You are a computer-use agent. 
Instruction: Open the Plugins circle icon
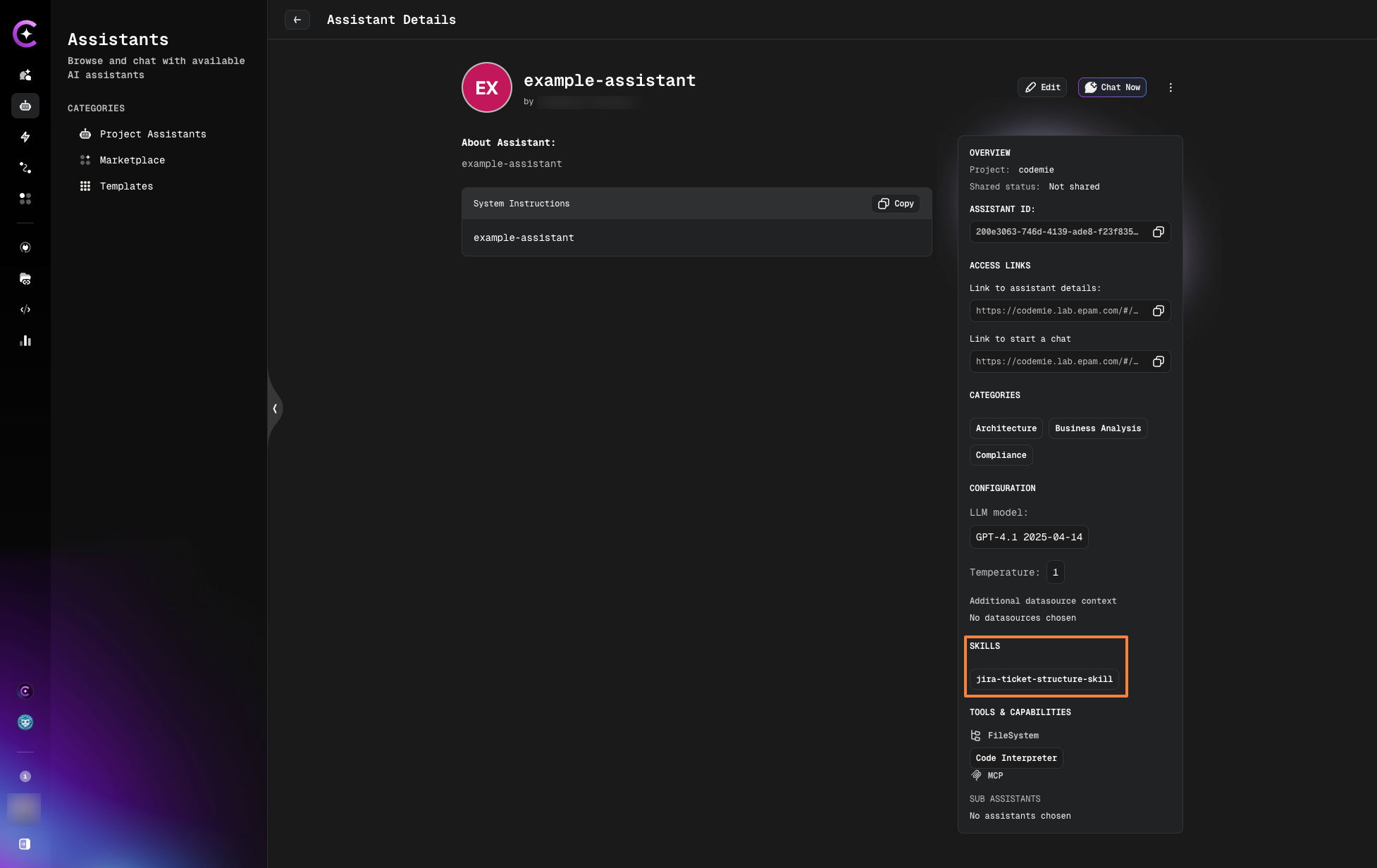pyautogui.click(x=25, y=247)
